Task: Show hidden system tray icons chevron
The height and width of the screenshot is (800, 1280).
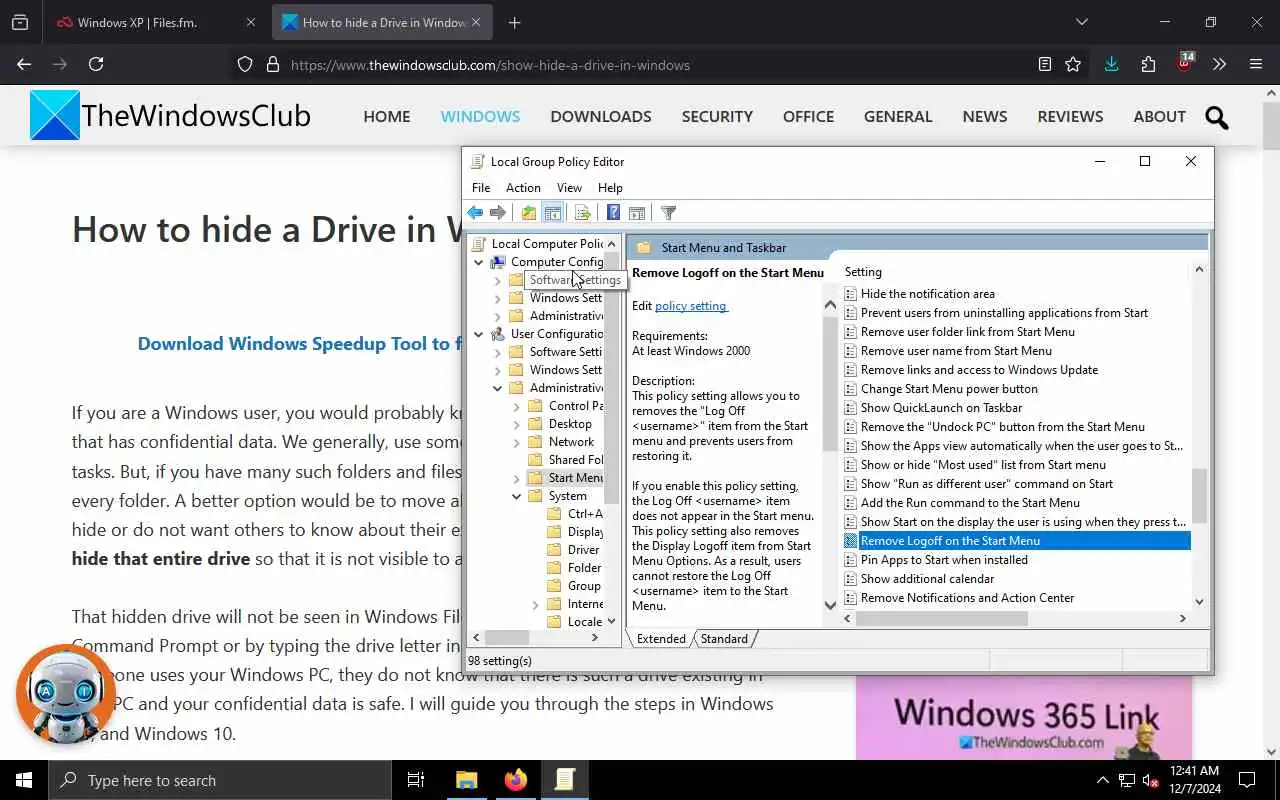Action: (1103, 780)
